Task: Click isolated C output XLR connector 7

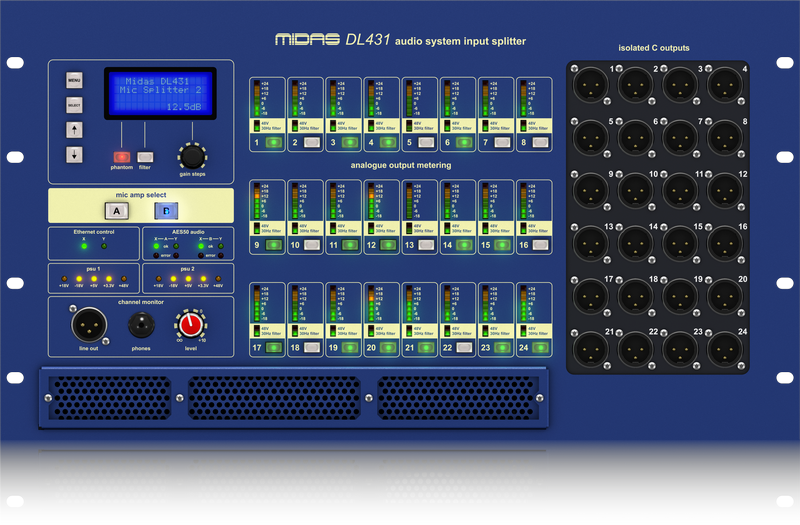Action: pyautogui.click(x=680, y=138)
